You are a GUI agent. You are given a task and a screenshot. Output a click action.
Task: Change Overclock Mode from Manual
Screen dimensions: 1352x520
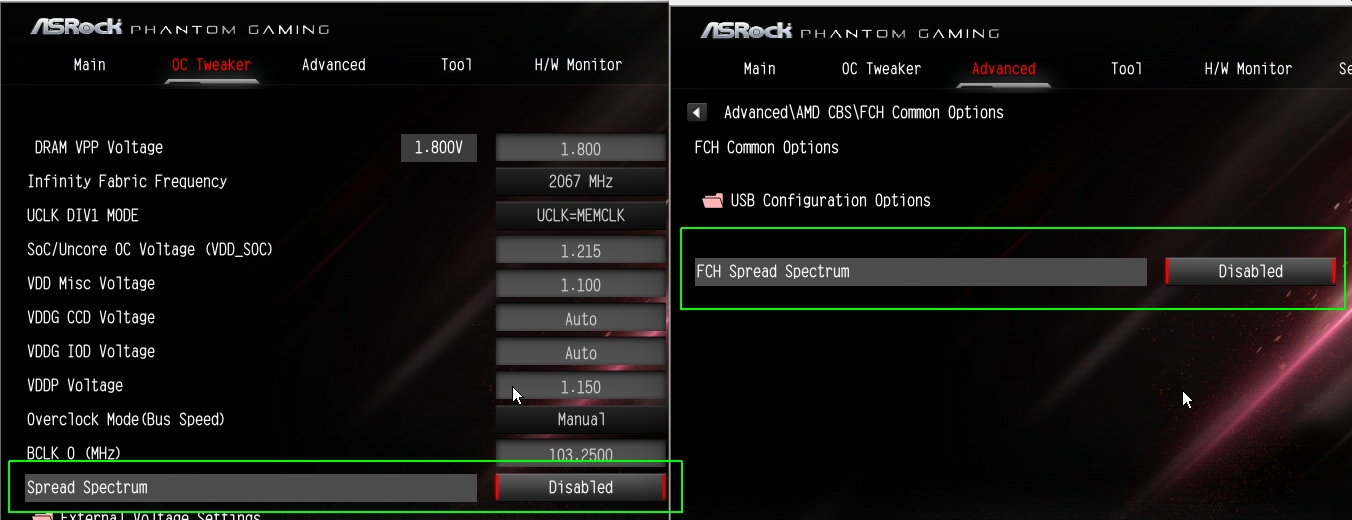pyautogui.click(x=580, y=420)
